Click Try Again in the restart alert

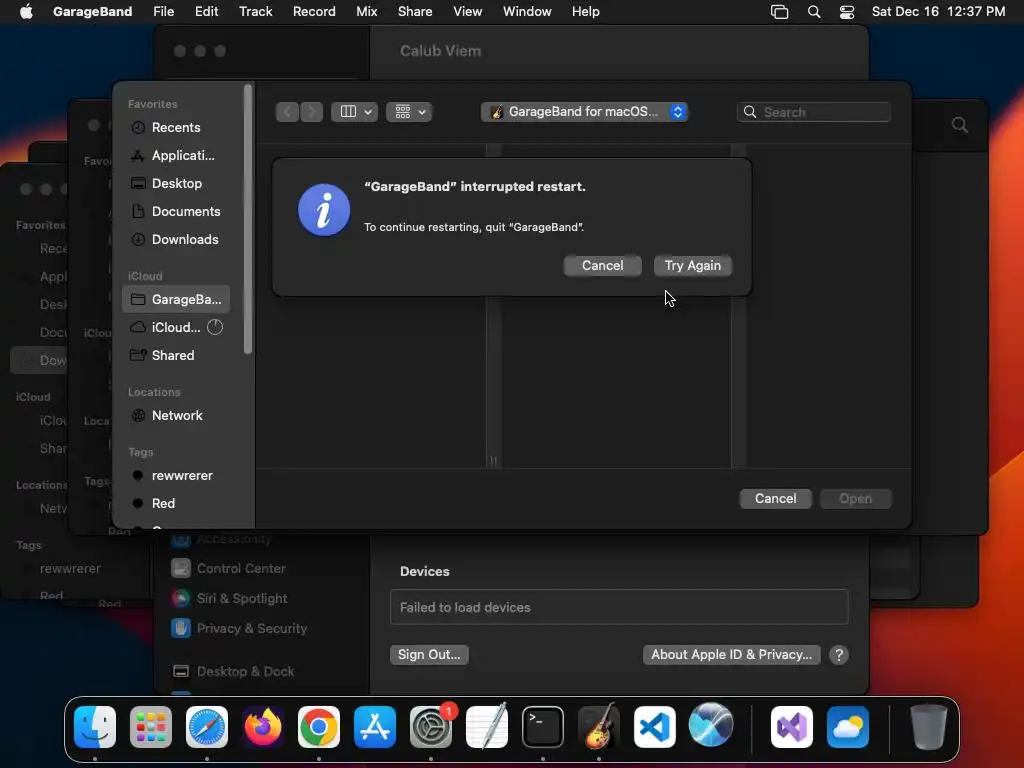coord(692,266)
